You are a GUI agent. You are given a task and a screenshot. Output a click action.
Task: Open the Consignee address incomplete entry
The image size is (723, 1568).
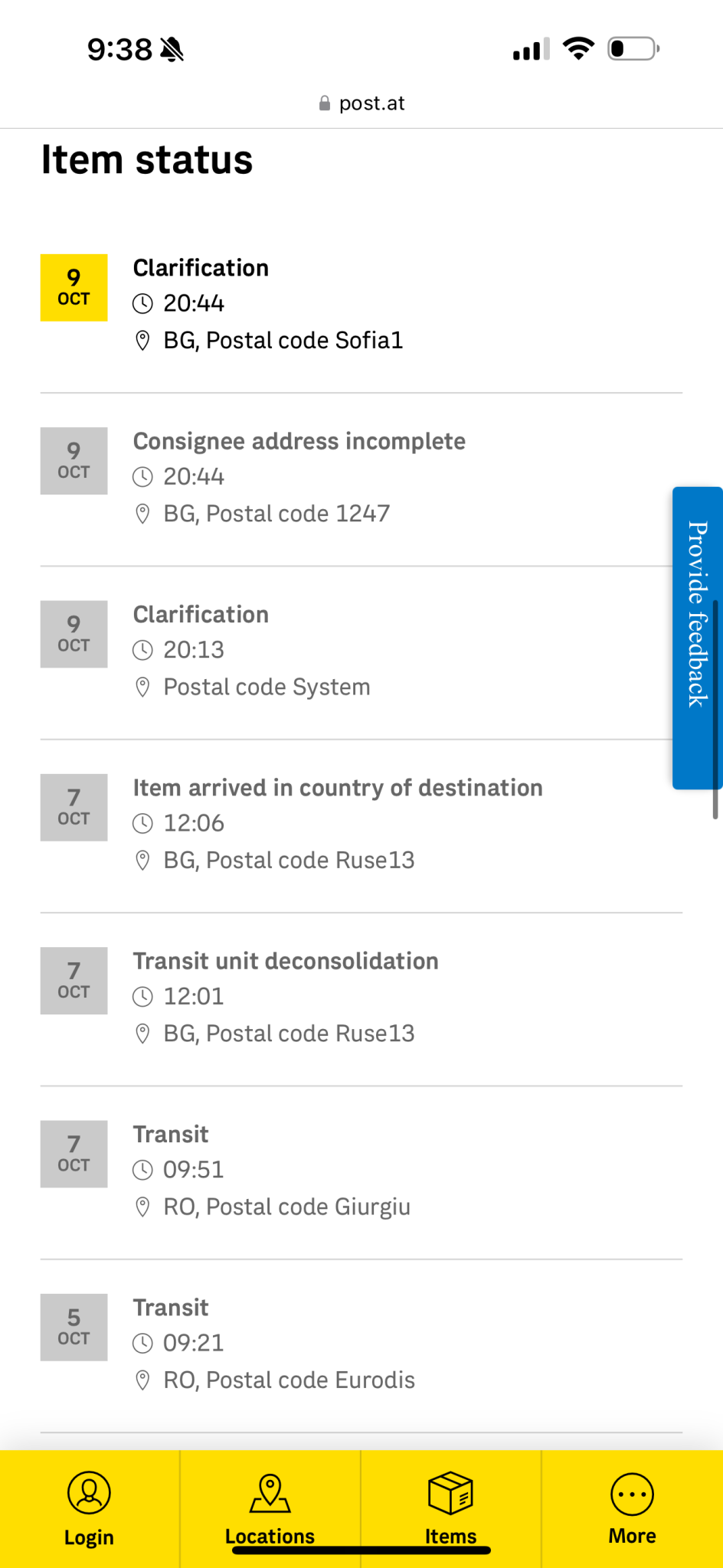tap(299, 442)
